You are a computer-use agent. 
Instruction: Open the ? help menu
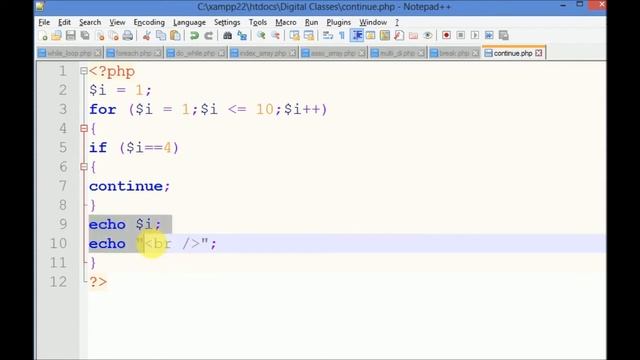coord(397,22)
